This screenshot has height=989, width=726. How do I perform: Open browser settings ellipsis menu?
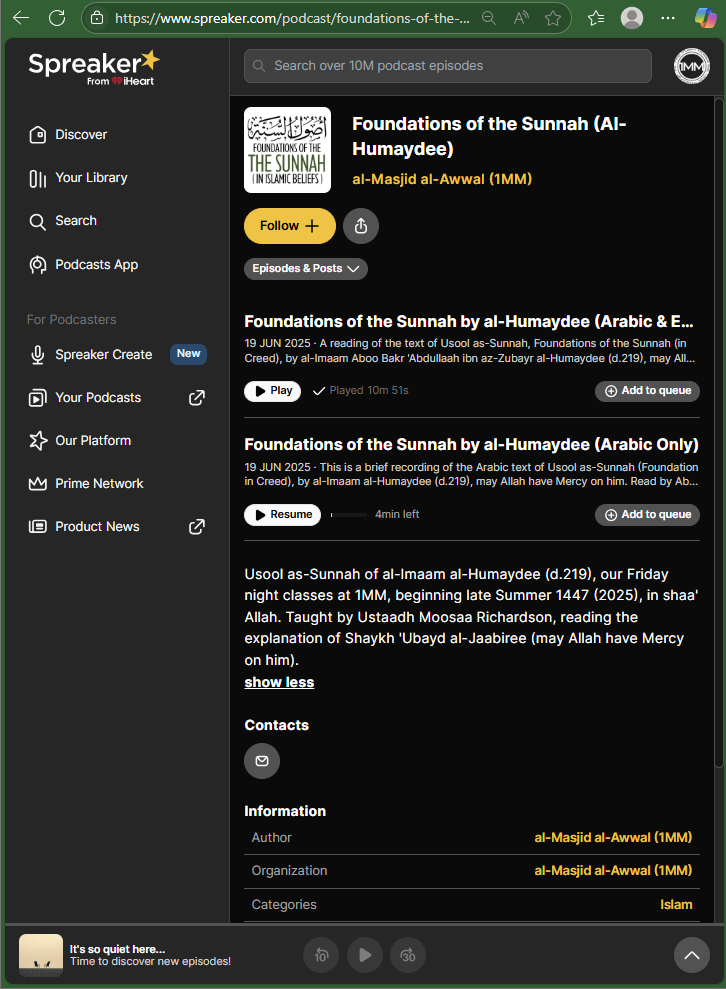[668, 18]
